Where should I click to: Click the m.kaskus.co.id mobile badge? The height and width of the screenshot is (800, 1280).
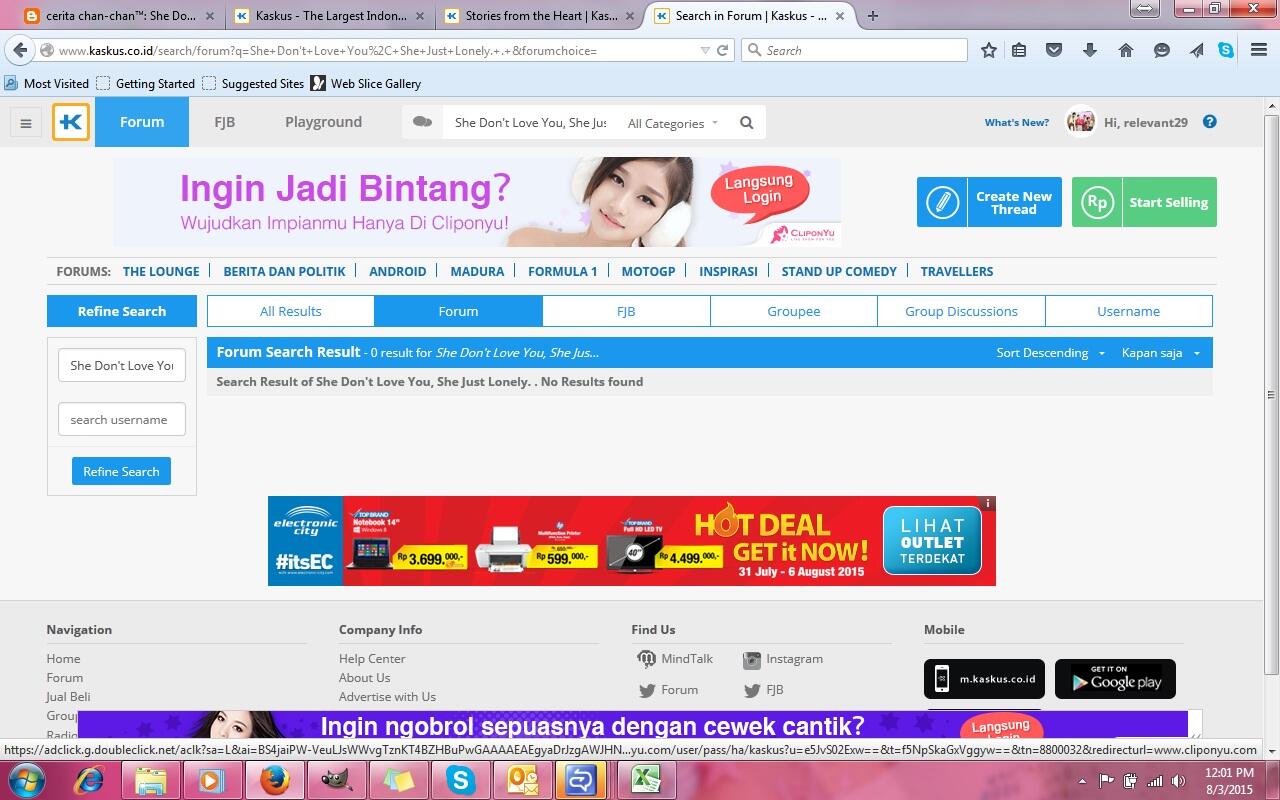(984, 679)
